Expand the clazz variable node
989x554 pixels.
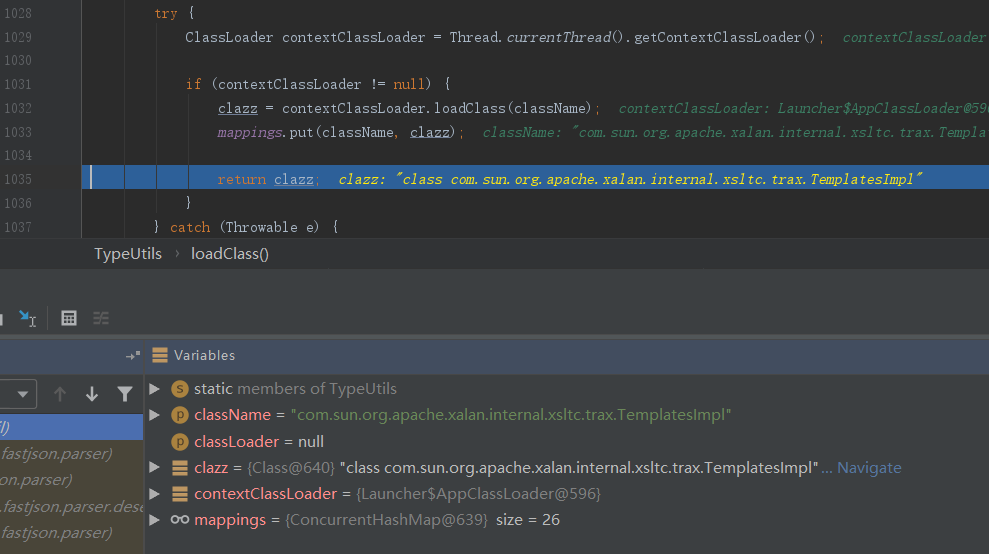(154, 467)
